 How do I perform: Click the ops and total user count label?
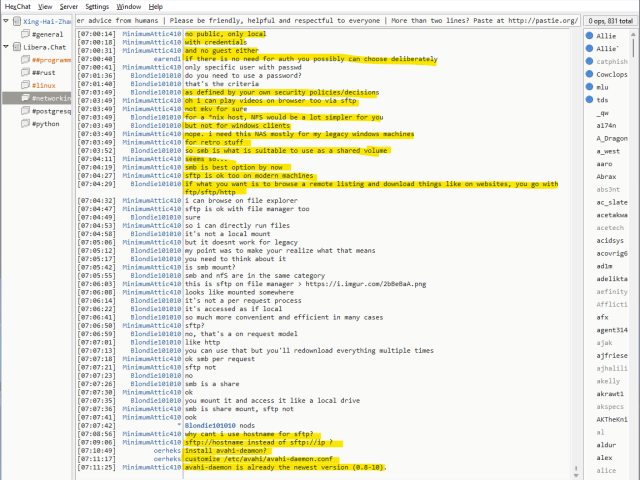(611, 21)
